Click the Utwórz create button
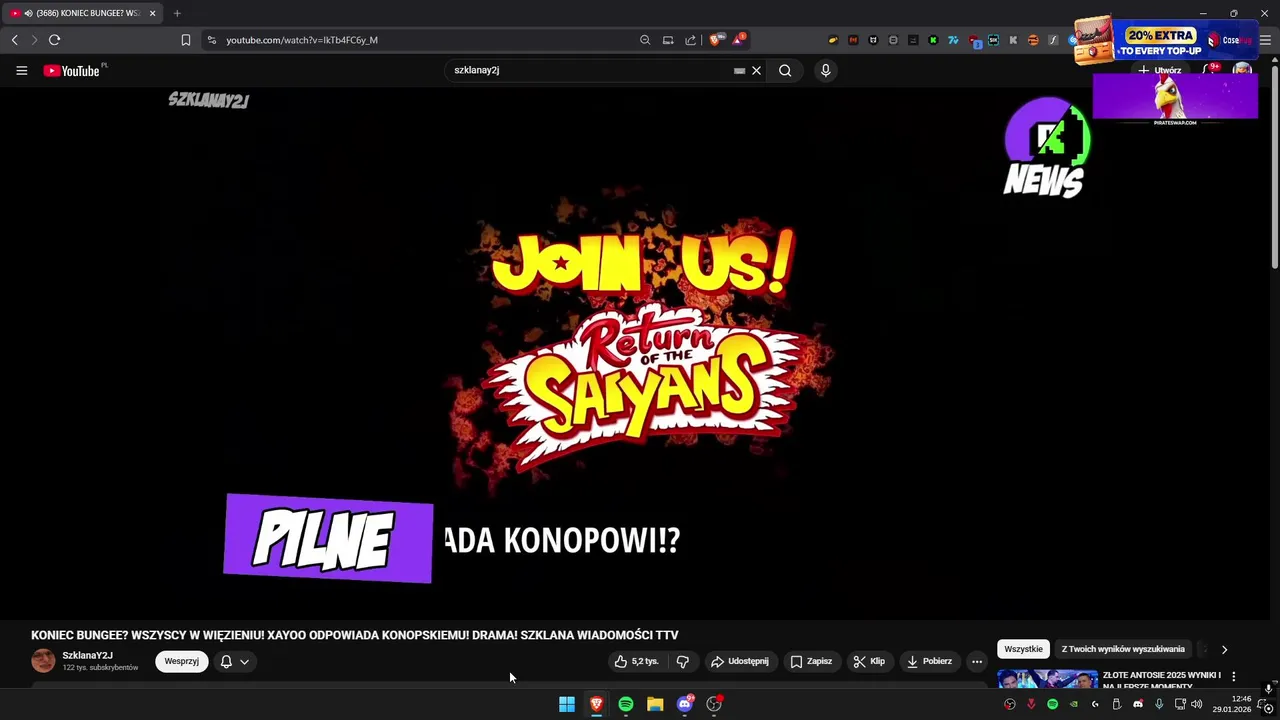The image size is (1280, 720). [1160, 71]
